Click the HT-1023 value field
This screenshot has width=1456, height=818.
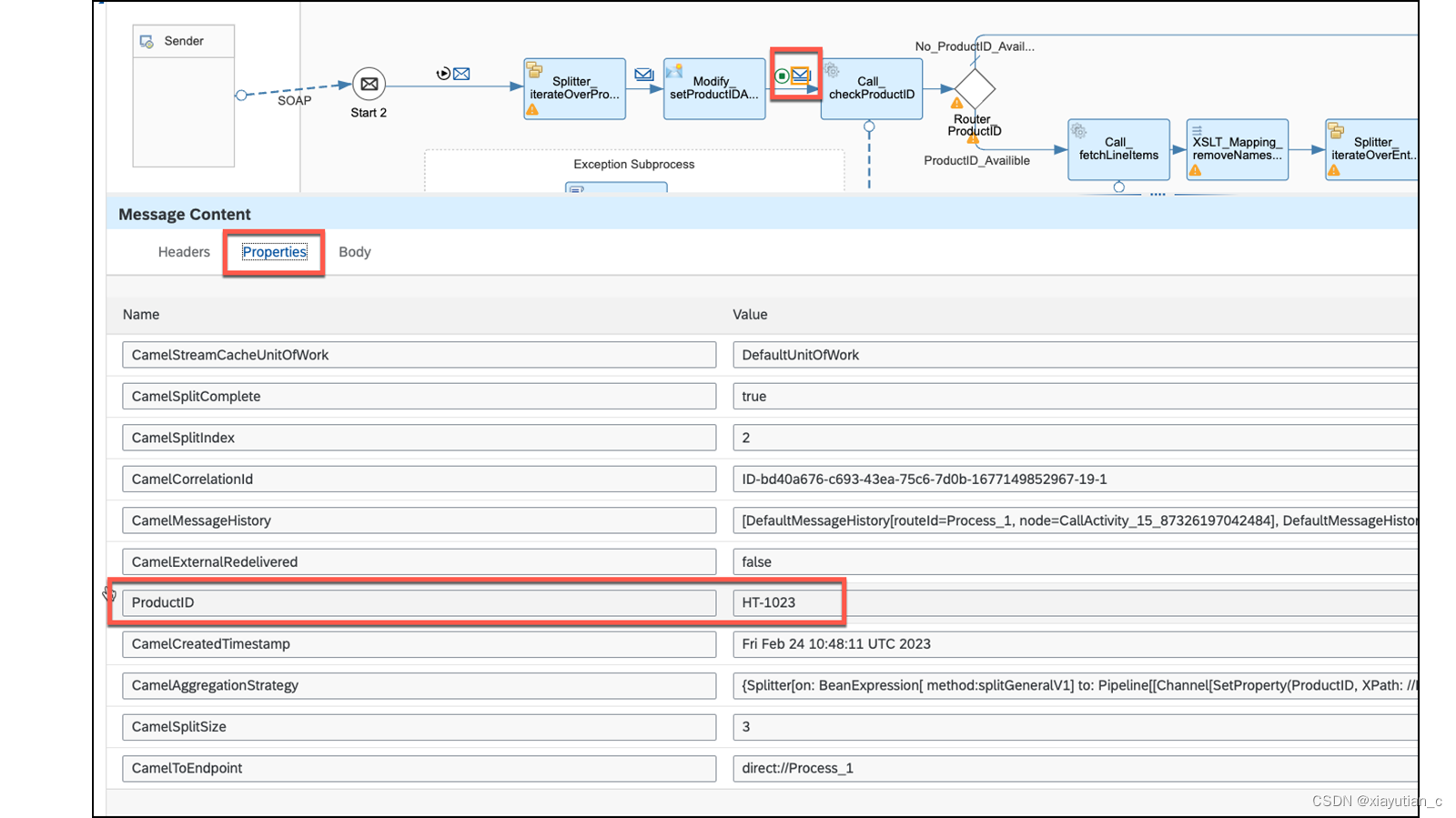1075,602
